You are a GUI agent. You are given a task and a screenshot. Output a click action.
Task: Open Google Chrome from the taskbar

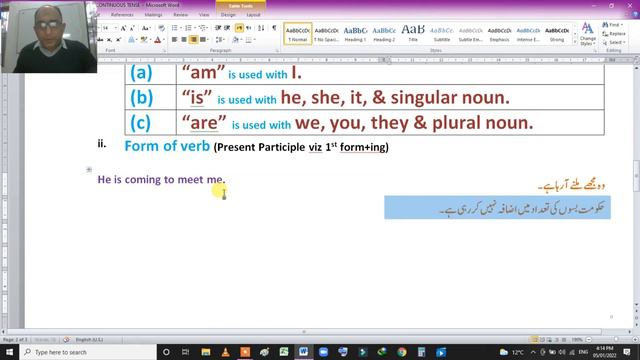(x=402, y=352)
